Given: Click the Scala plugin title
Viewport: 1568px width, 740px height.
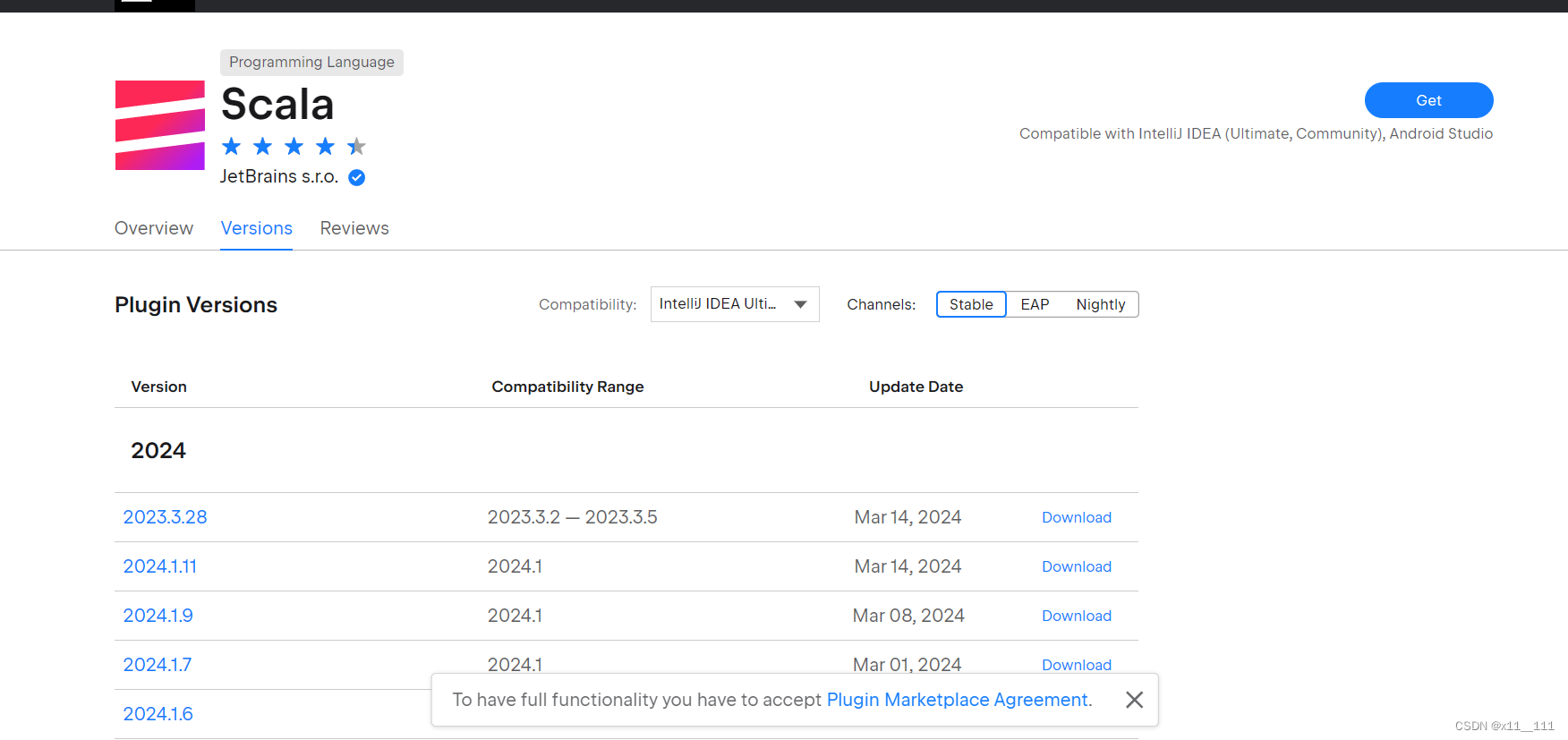Looking at the screenshot, I should tap(277, 104).
